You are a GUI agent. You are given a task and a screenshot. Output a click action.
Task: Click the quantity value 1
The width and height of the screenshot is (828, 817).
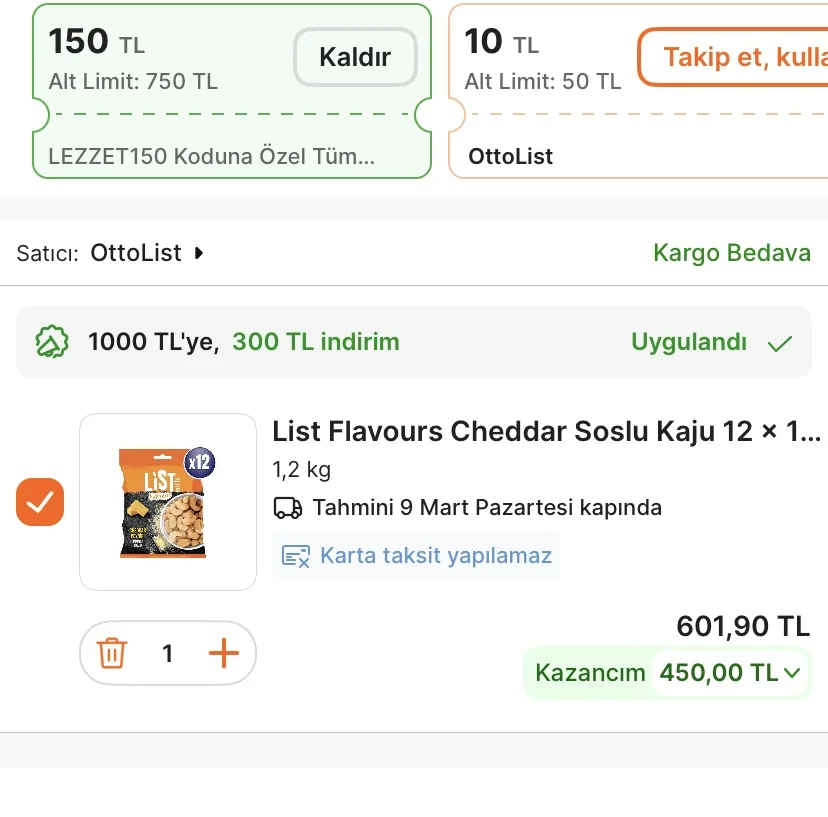click(168, 654)
